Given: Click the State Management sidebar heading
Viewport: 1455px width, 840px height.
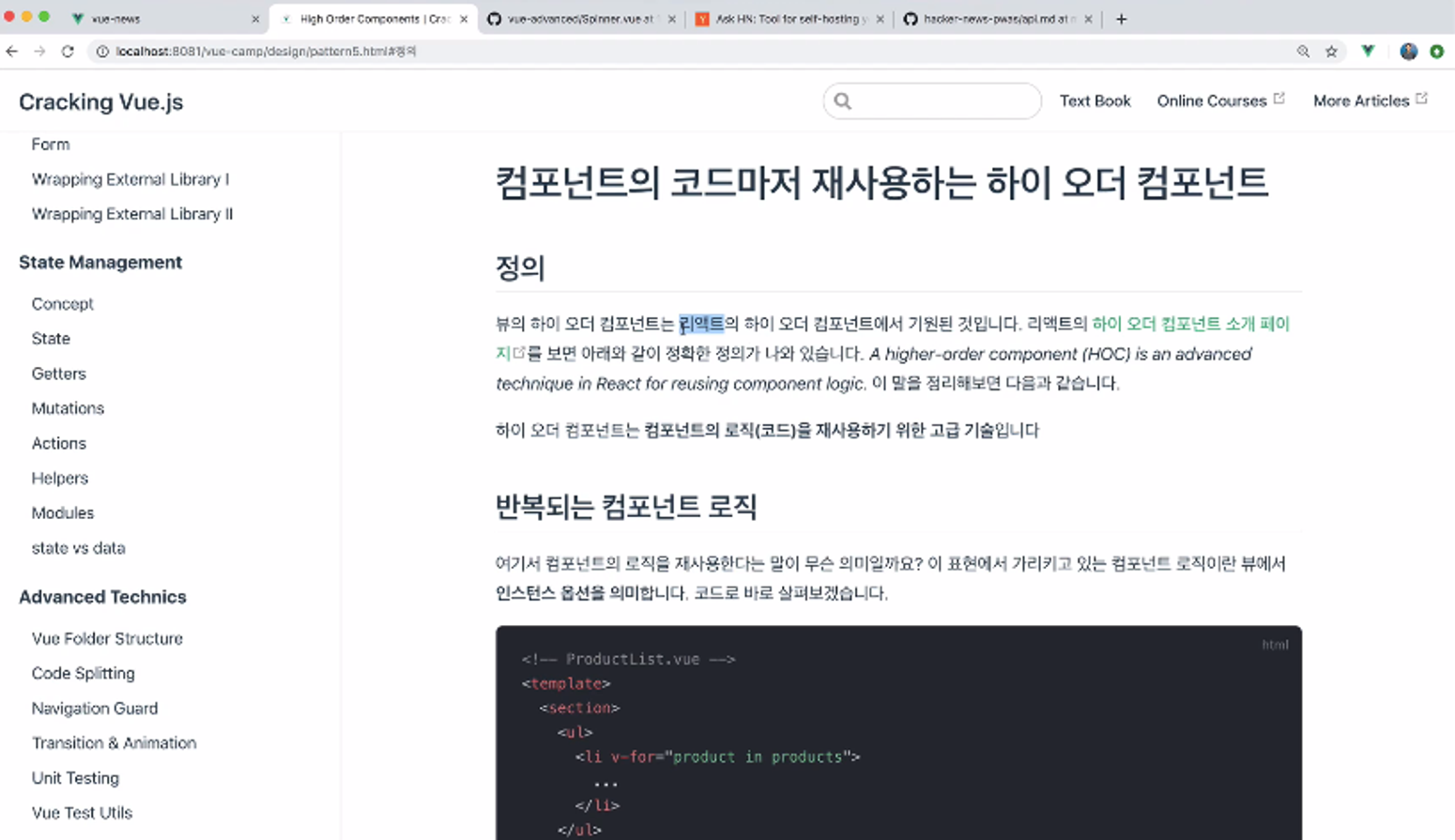Looking at the screenshot, I should coord(100,262).
